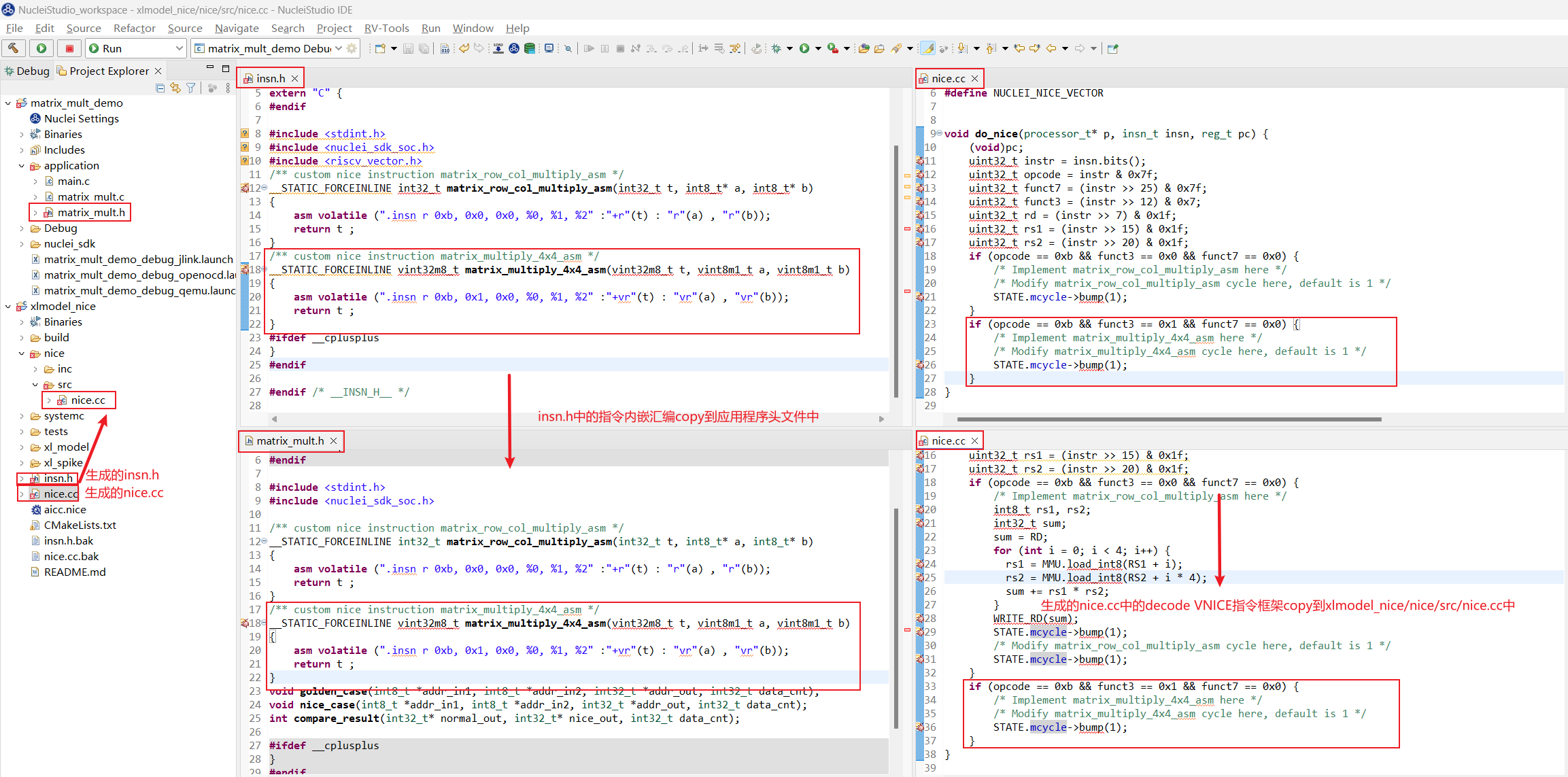Click the binary 010 file icon
Image resolution: width=1568 pixels, height=777 pixels.
pyautogui.click(x=445, y=48)
